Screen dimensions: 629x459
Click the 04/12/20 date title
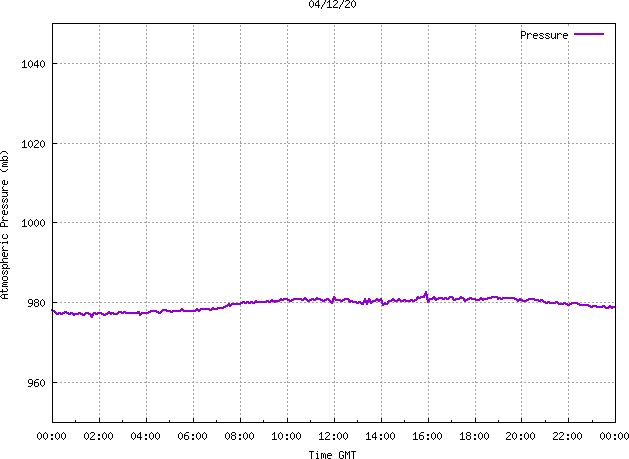tap(333, 4)
